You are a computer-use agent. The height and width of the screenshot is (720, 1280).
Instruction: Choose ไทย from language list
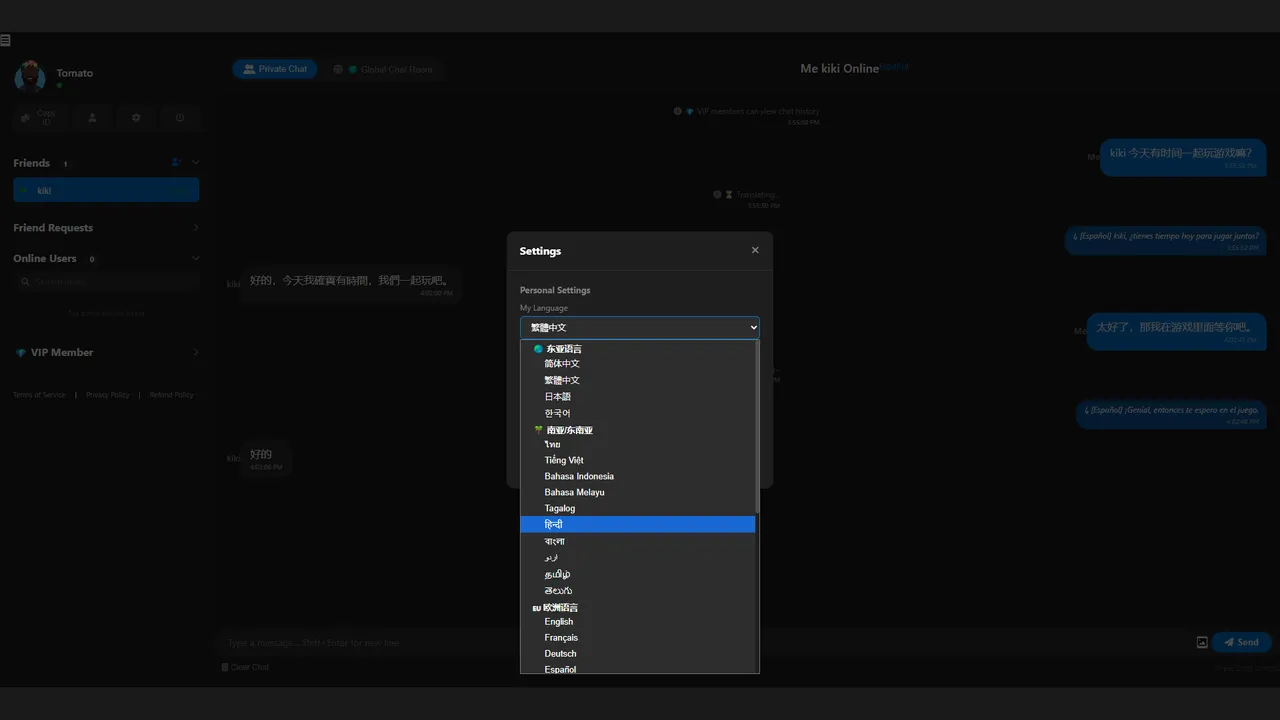click(x=638, y=444)
